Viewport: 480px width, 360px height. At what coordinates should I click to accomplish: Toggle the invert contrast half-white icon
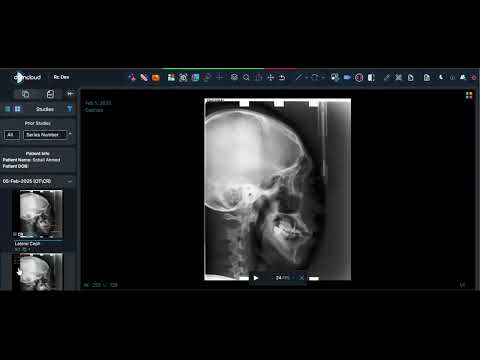point(371,78)
